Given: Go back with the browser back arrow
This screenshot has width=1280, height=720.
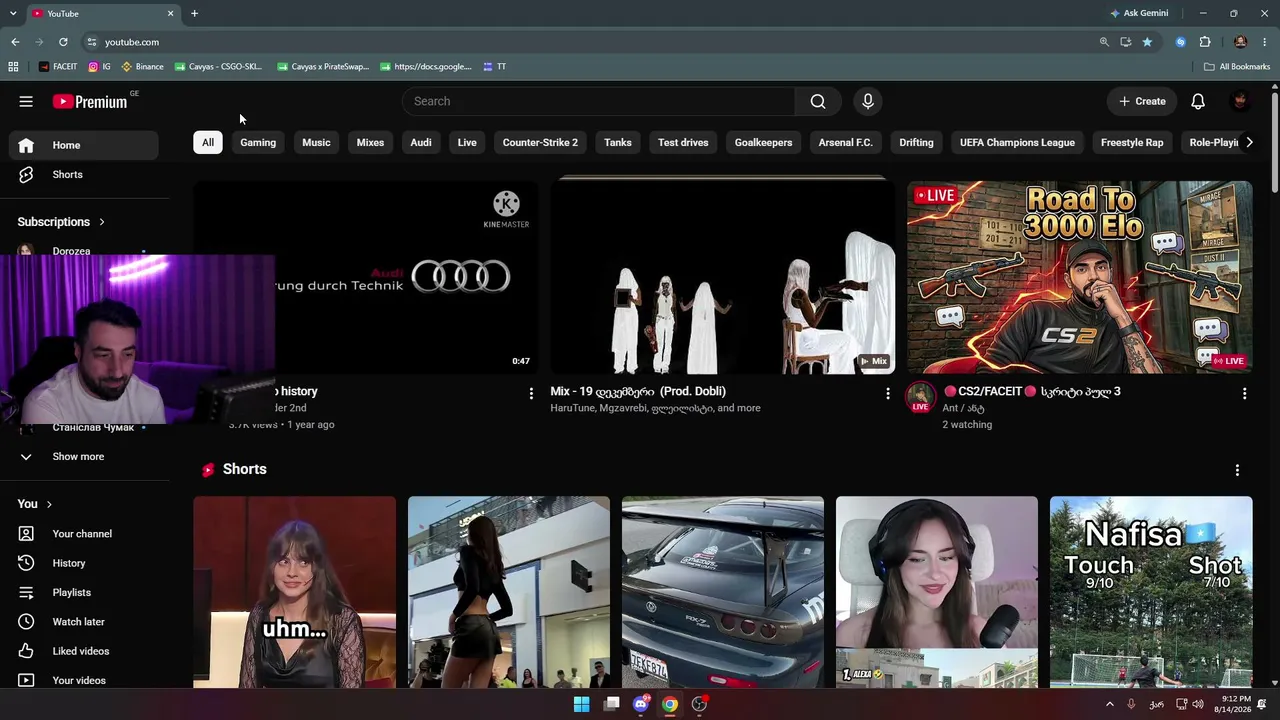Looking at the screenshot, I should click(x=15, y=42).
